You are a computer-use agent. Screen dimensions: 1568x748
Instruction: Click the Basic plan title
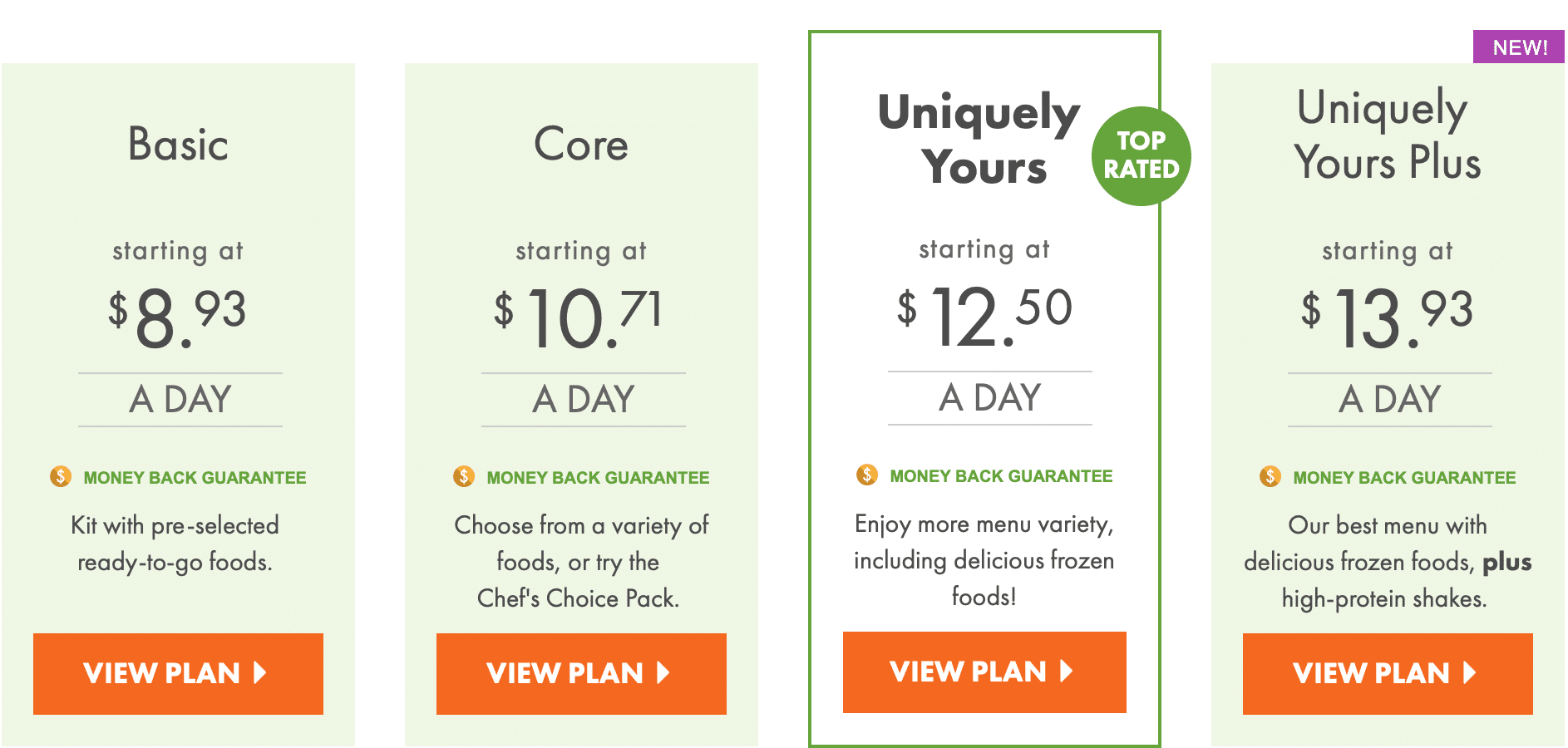[178, 144]
